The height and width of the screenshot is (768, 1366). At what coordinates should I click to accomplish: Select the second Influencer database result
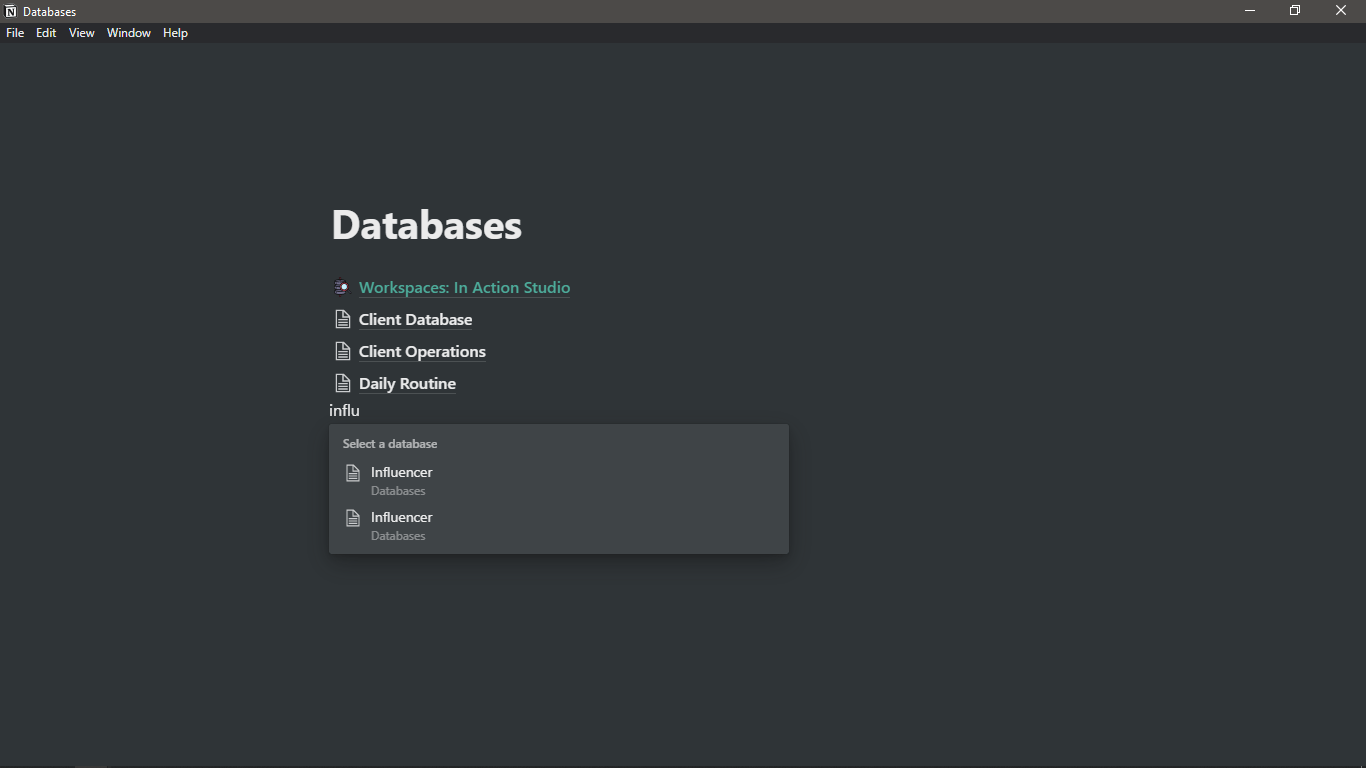pyautogui.click(x=559, y=525)
